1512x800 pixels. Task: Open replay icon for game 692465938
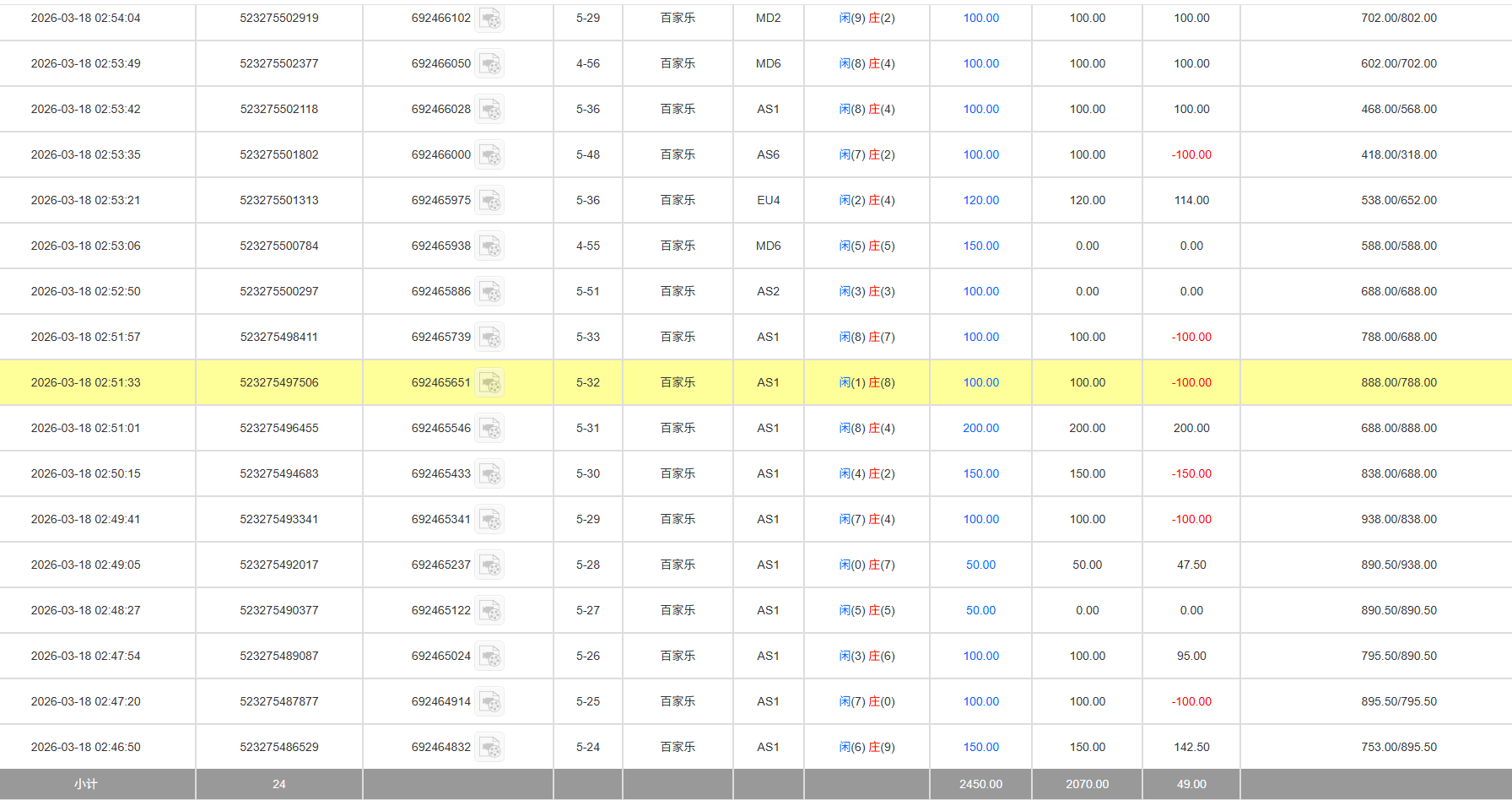tap(489, 246)
